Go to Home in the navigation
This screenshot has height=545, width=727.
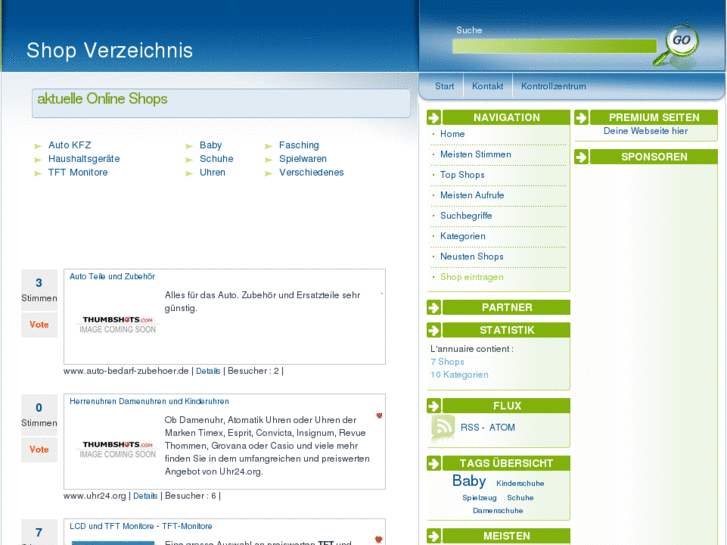[452, 134]
